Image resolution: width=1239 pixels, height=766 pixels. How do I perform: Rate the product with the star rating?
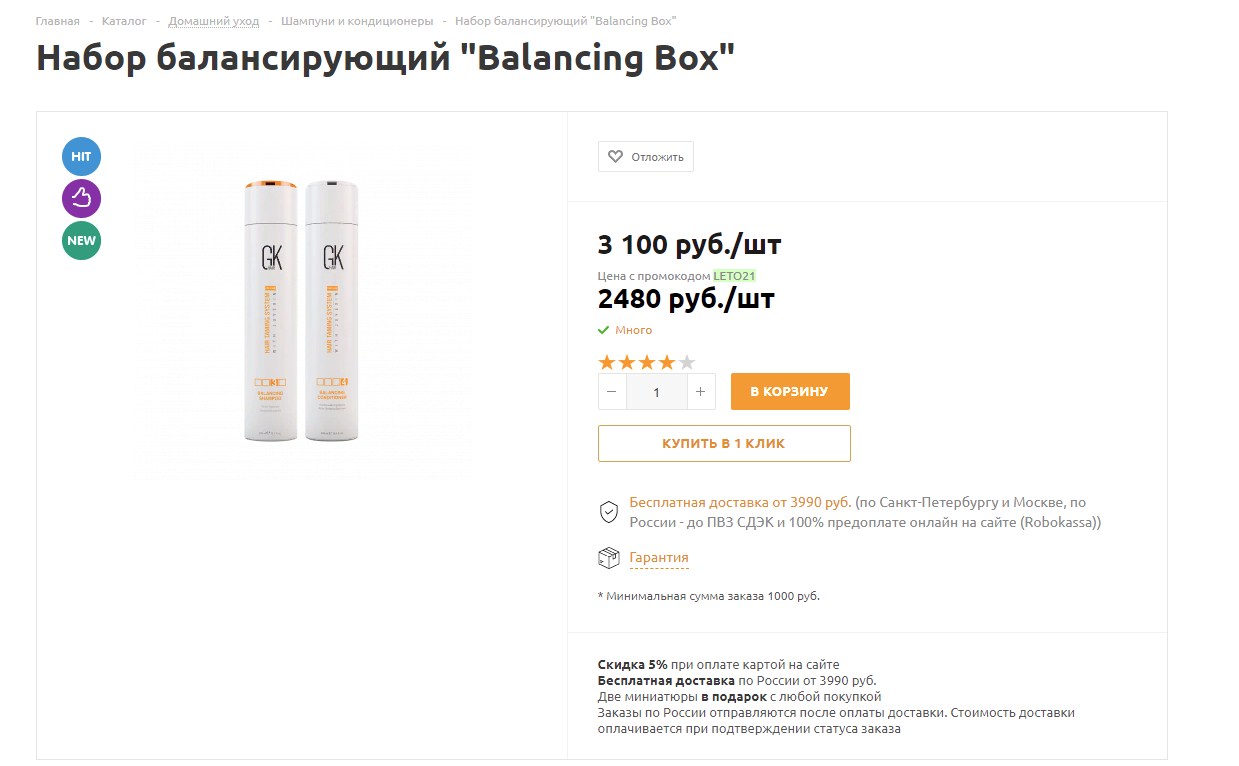(x=646, y=362)
